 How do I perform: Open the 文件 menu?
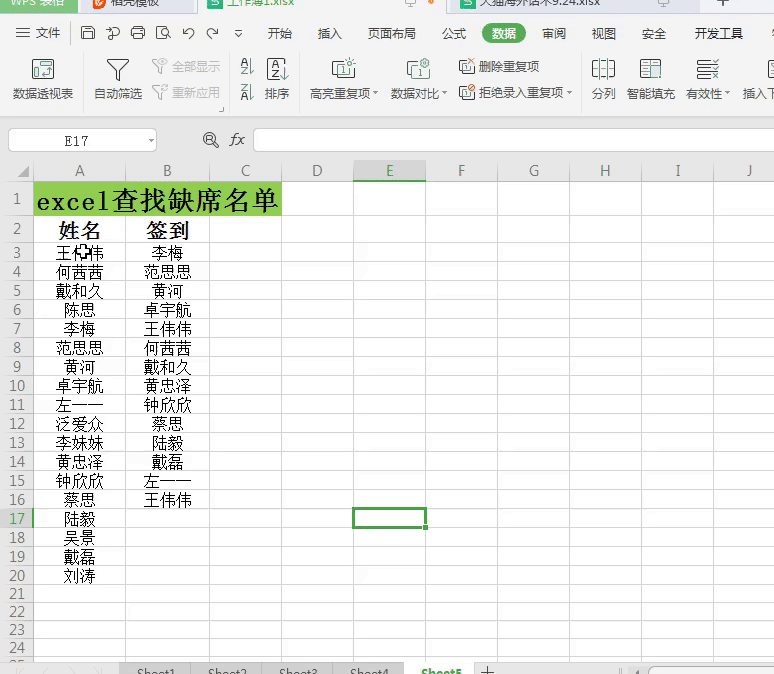click(x=38, y=33)
